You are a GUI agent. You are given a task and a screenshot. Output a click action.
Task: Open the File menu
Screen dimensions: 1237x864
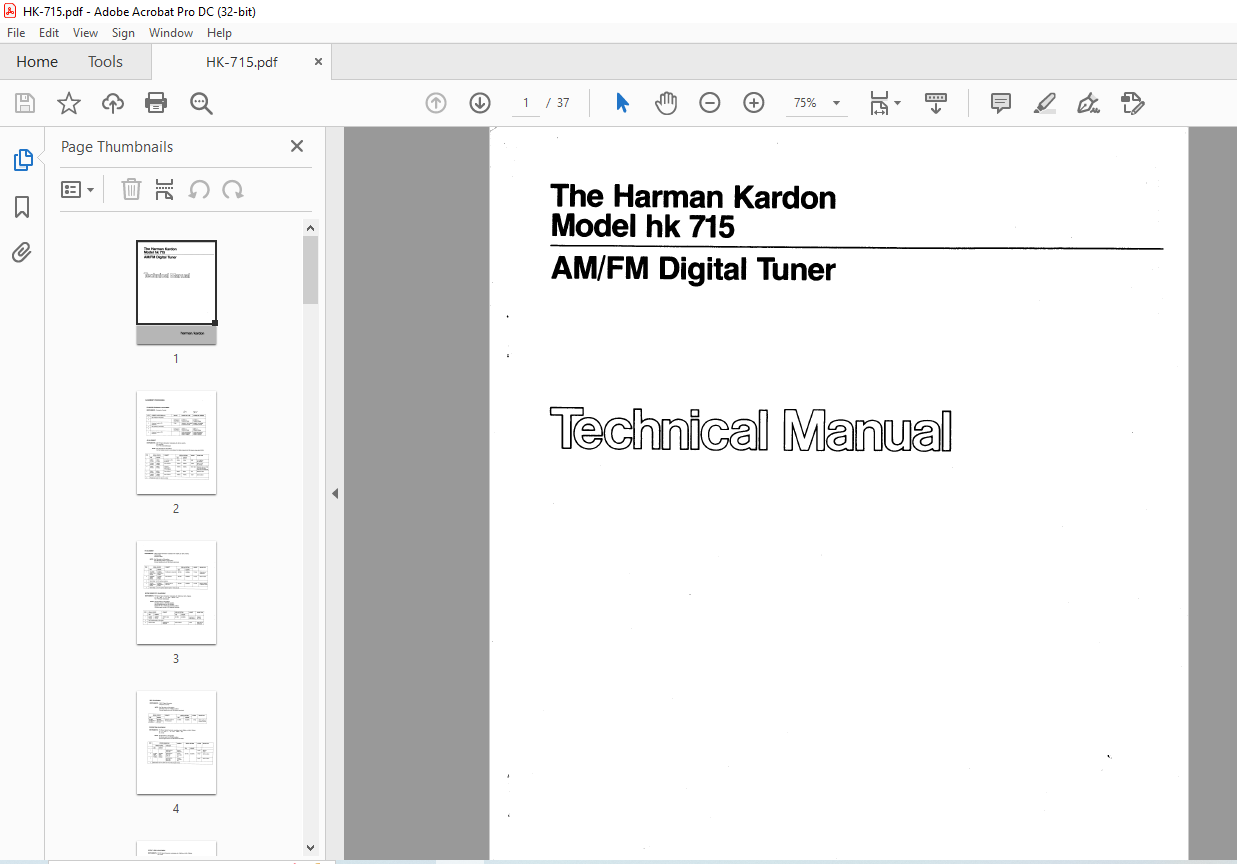tap(16, 33)
